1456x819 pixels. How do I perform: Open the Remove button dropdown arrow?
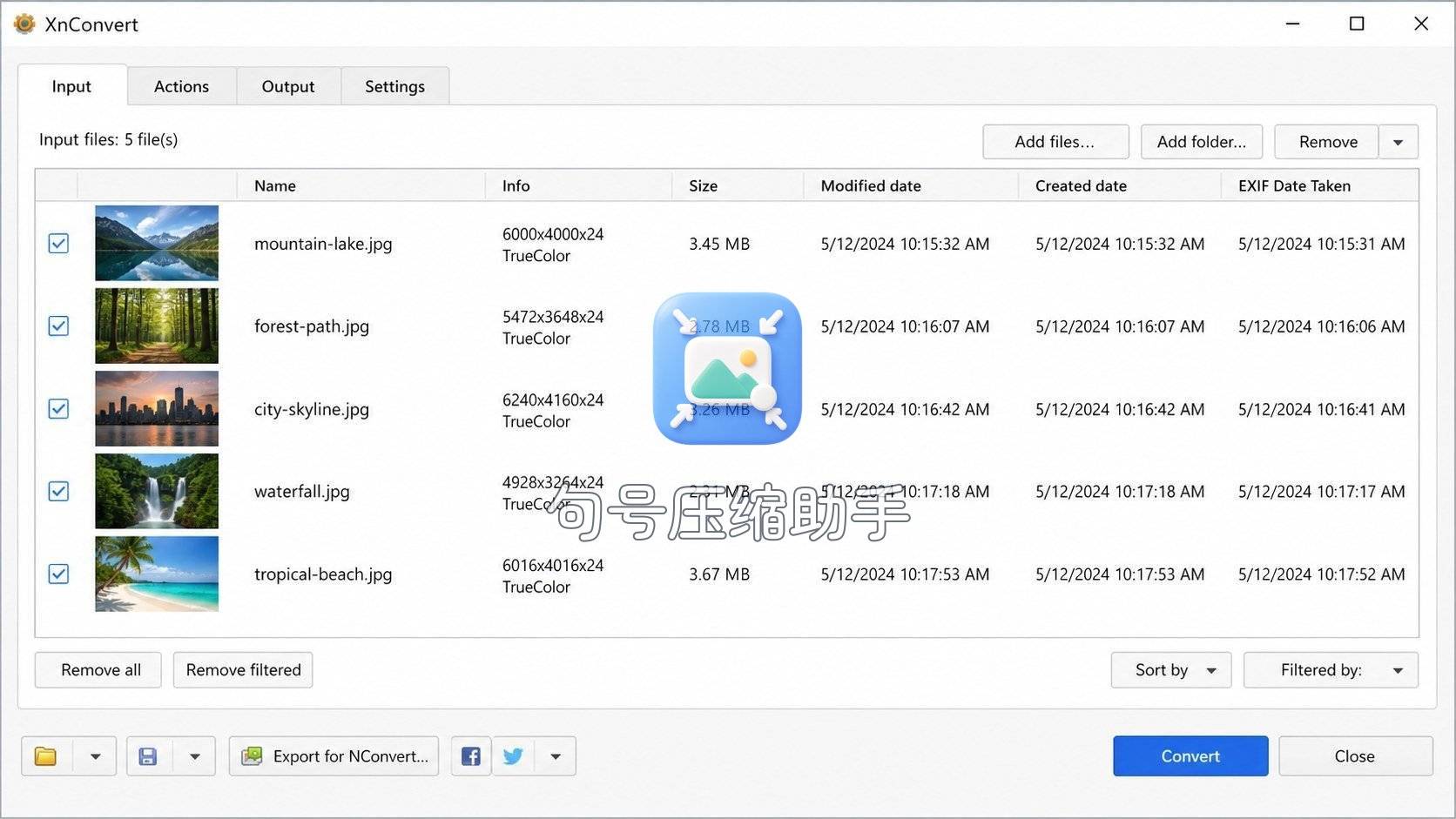(1398, 142)
